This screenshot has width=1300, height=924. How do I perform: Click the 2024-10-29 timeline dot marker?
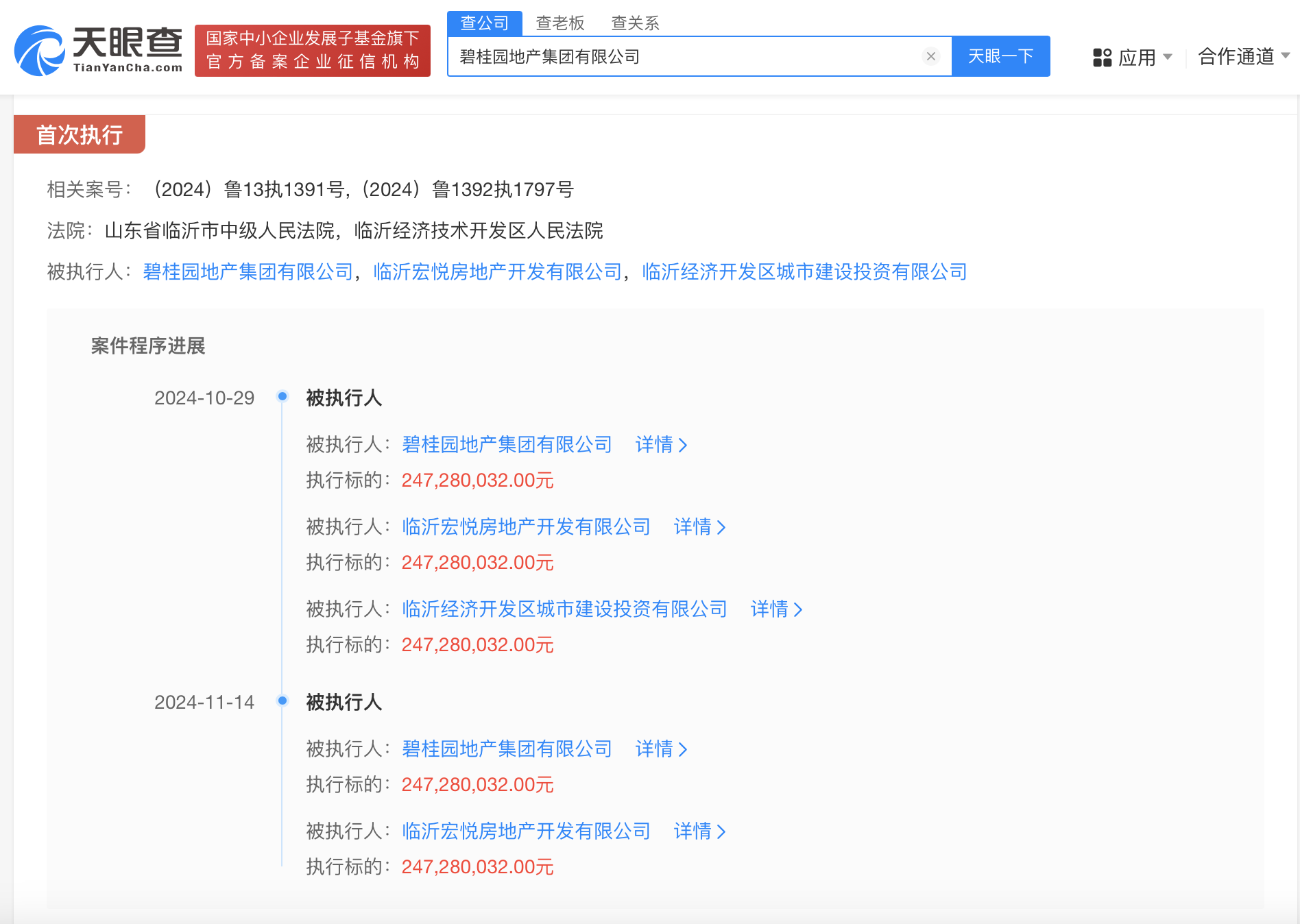282,396
